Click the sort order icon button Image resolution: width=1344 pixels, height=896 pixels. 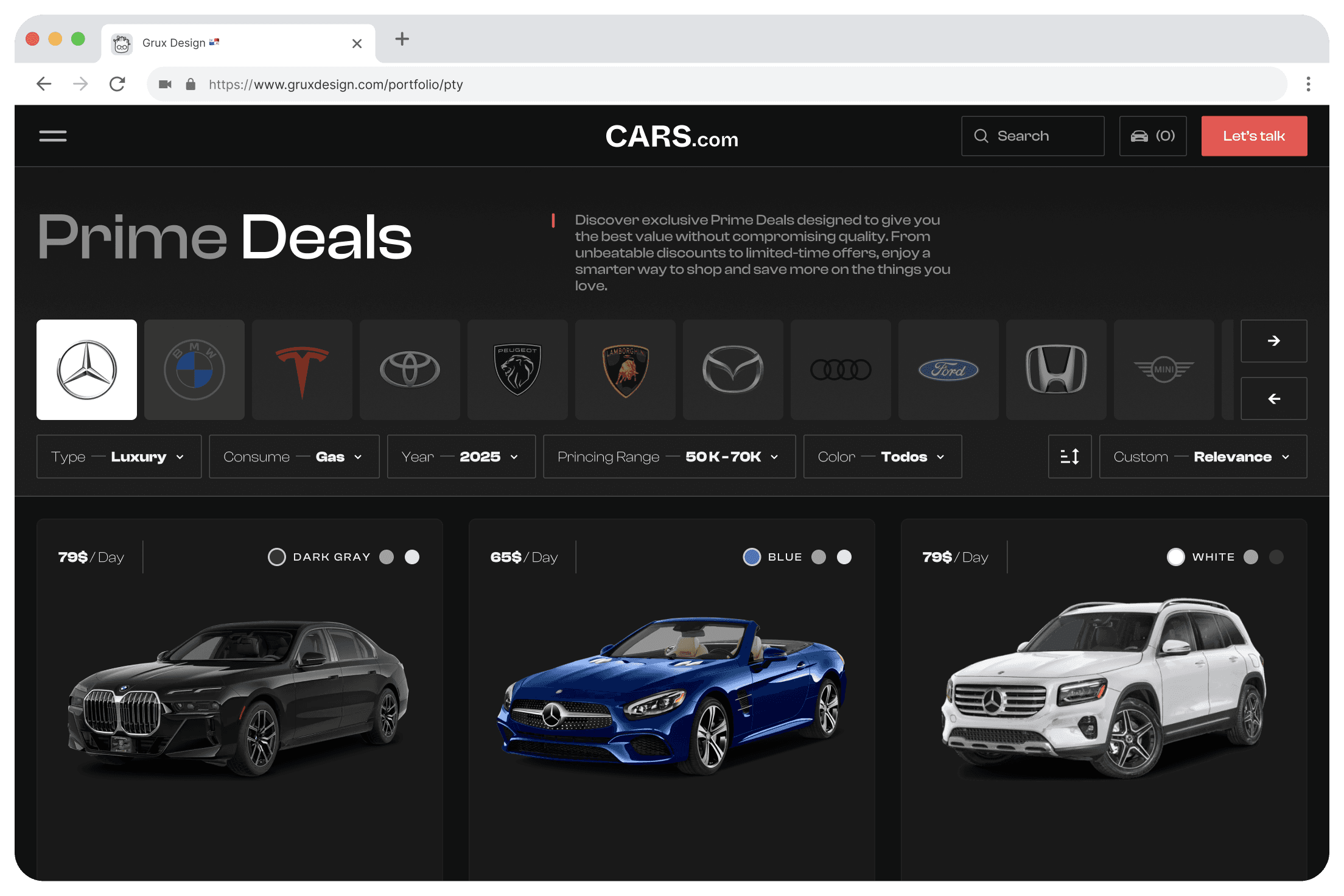pyautogui.click(x=1069, y=457)
